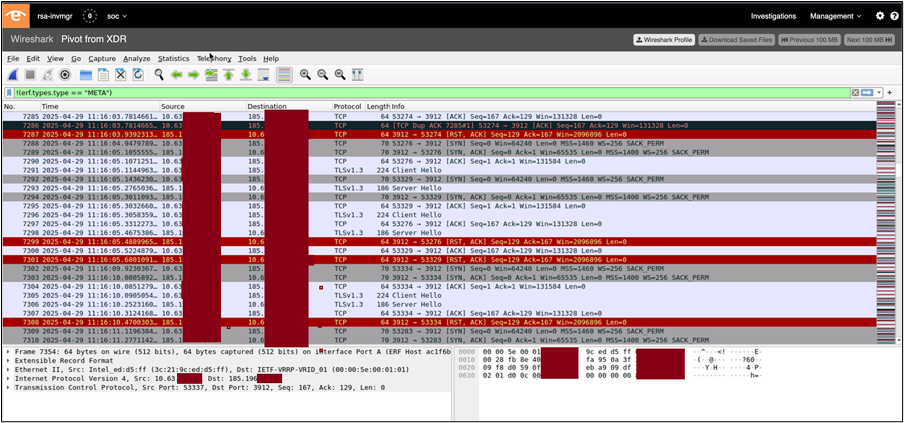Open the notifications counter showing 0
The image size is (904, 423).
point(90,16)
